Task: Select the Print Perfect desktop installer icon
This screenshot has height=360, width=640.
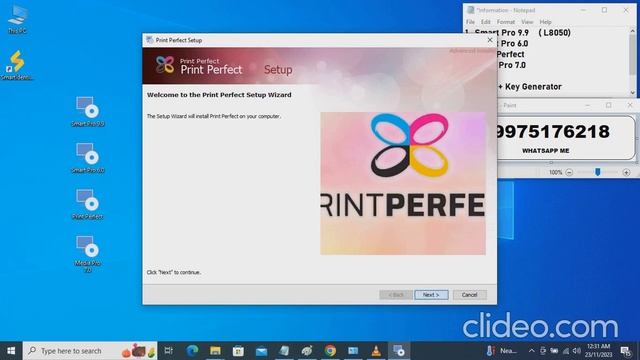Action: (88, 204)
